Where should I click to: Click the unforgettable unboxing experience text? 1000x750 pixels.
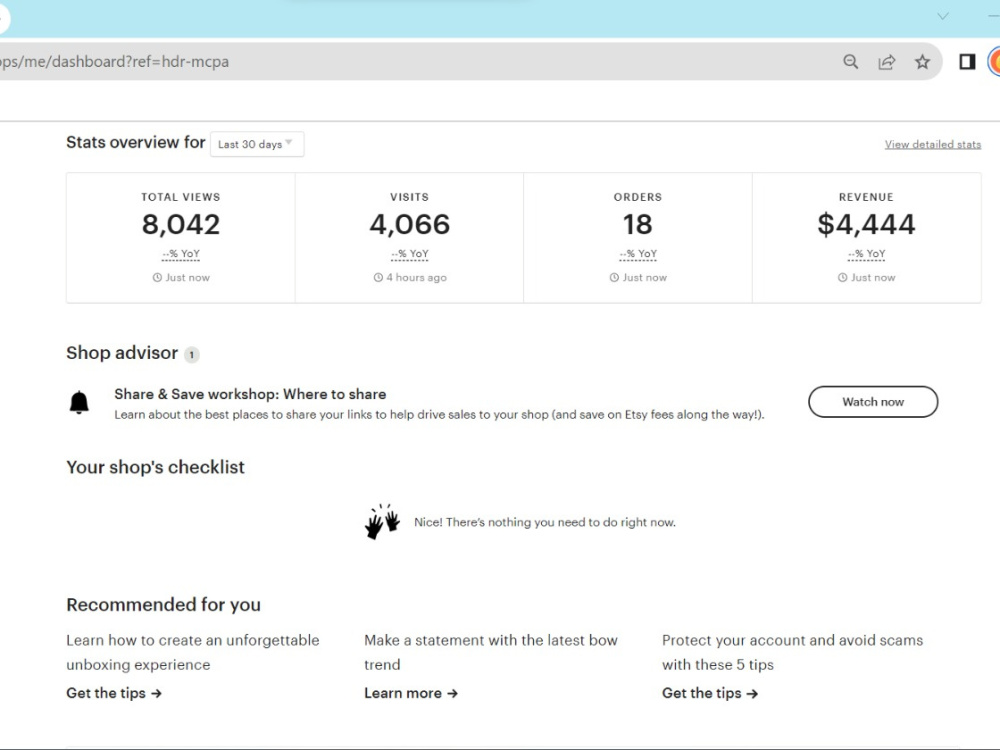pos(193,652)
